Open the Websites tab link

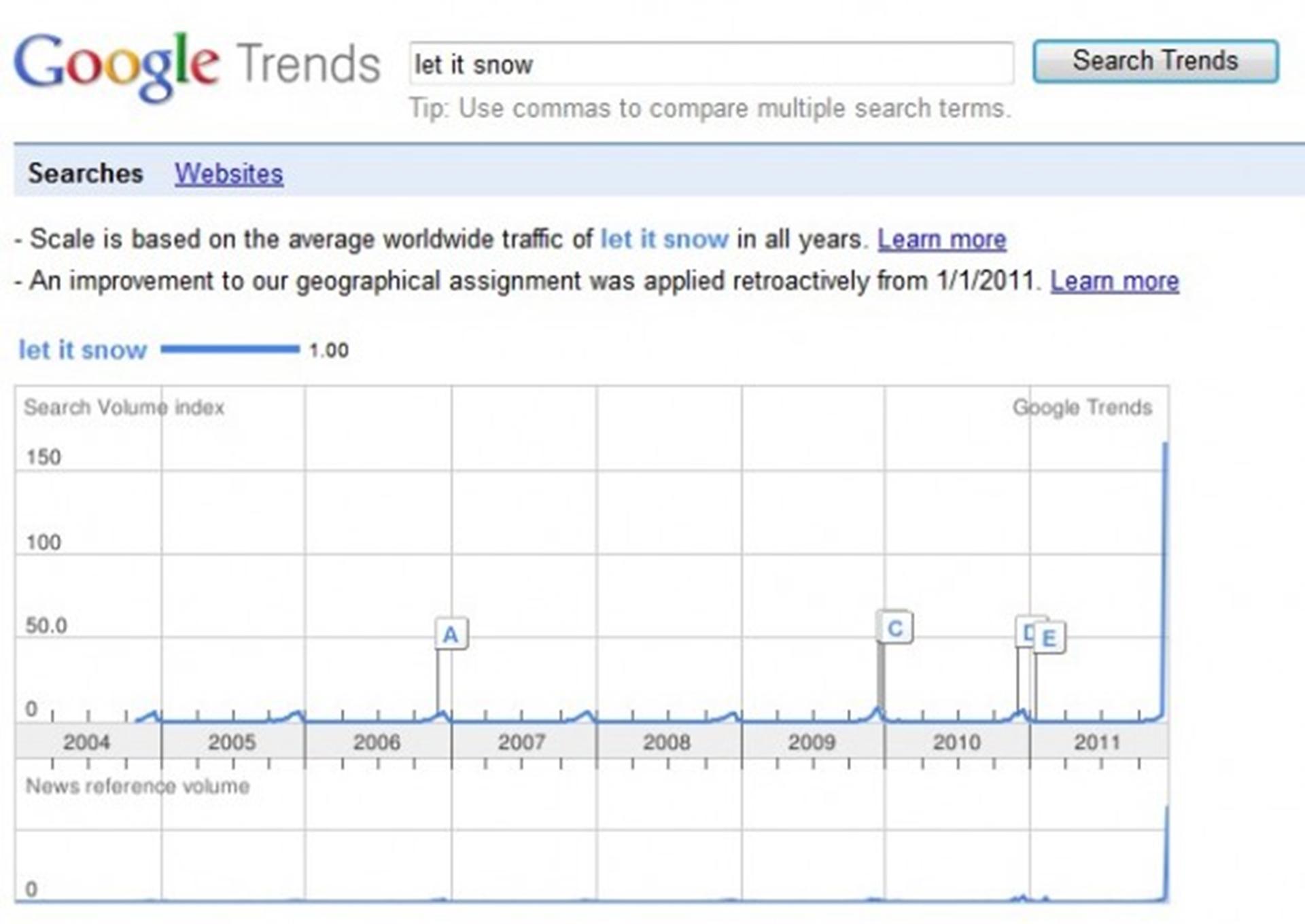[229, 173]
